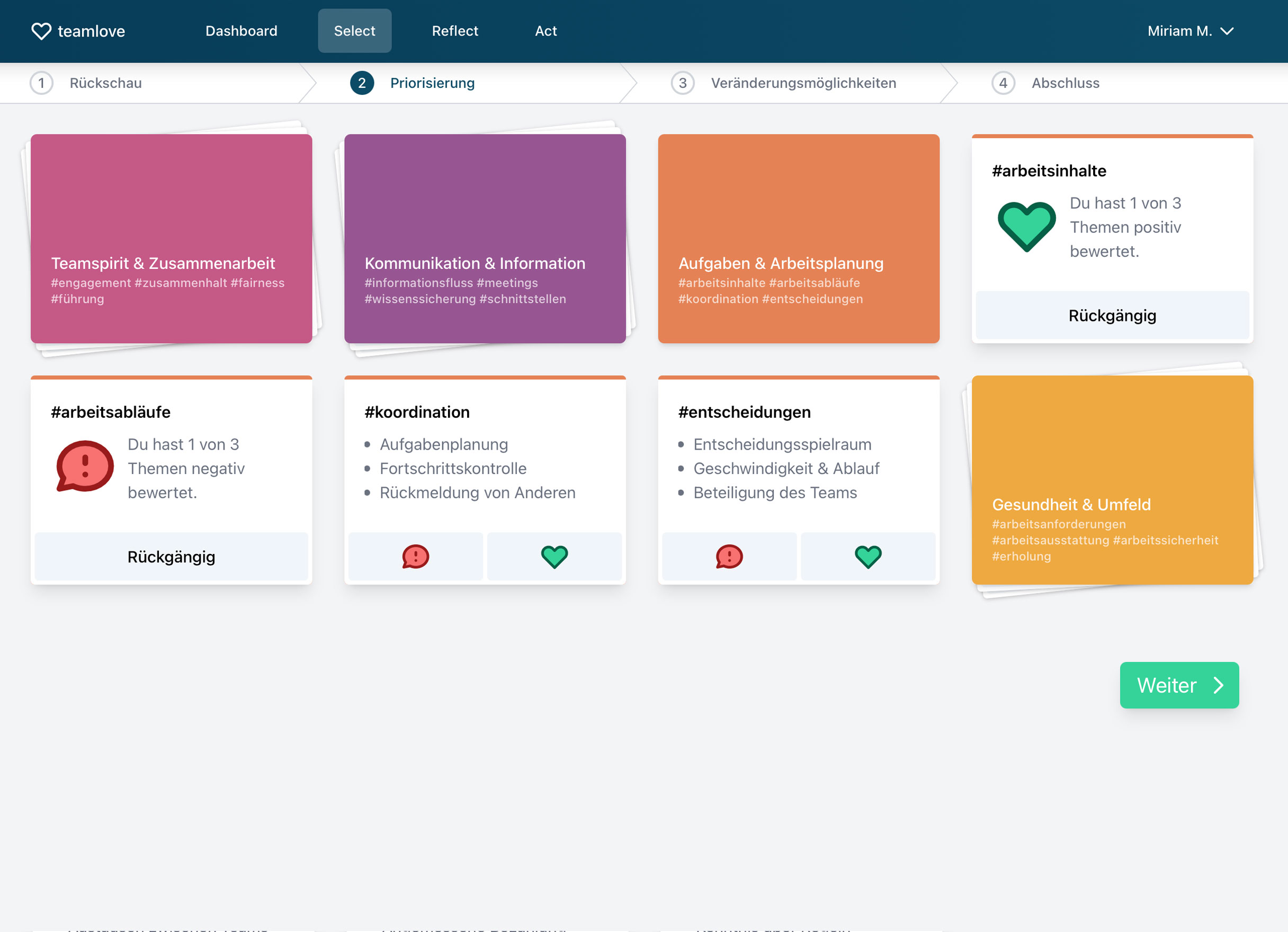Select the Reflect navigation tab
Viewport: 1288px width, 932px height.
(x=454, y=30)
